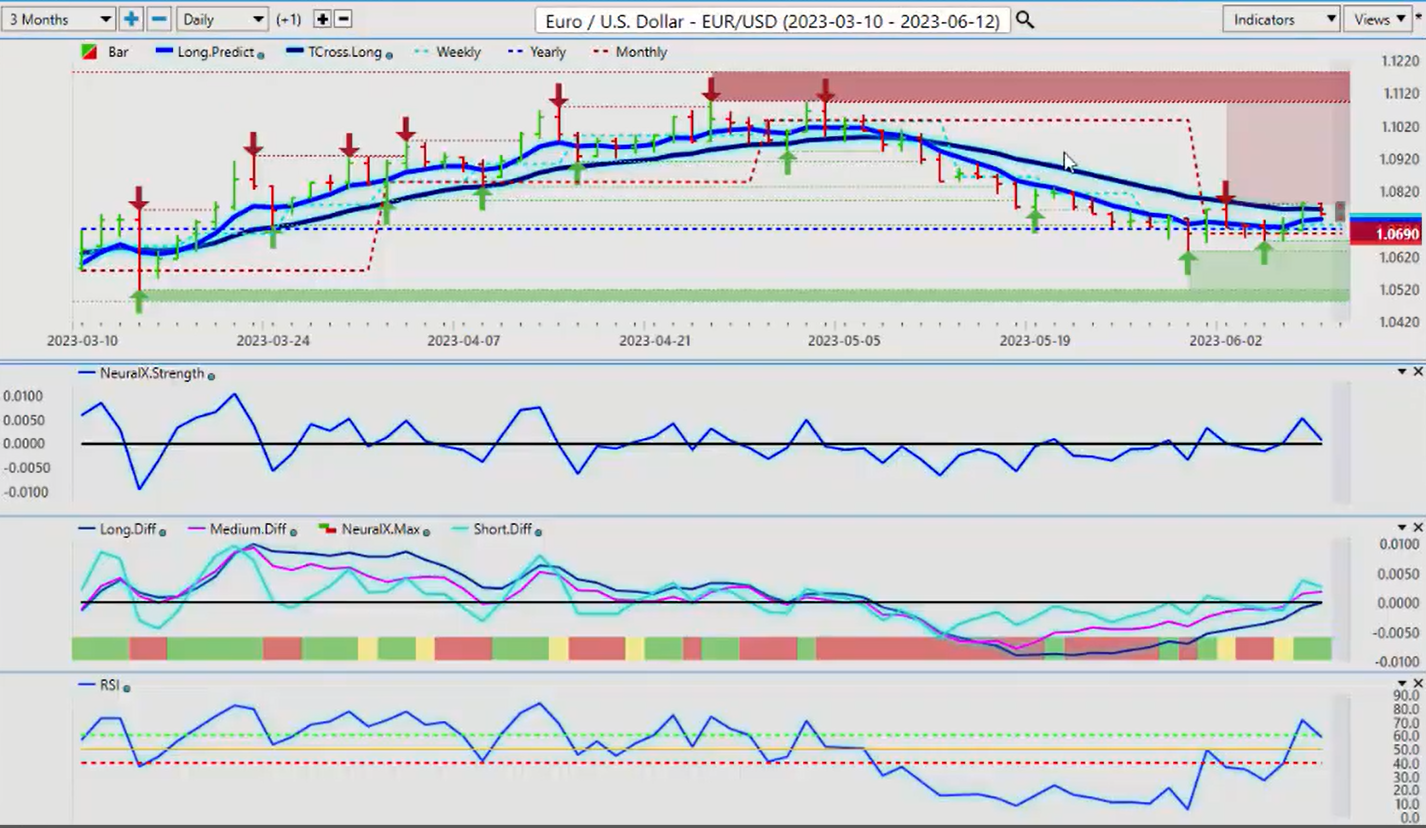Click the settings dot beside Long.Predict
Screen dimensions: 1426x828
coord(261,55)
